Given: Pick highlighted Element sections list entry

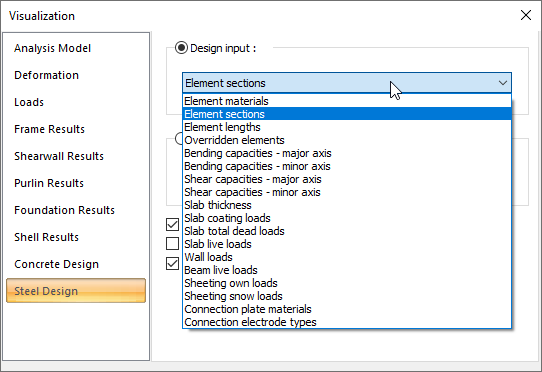Looking at the screenshot, I should point(347,114).
